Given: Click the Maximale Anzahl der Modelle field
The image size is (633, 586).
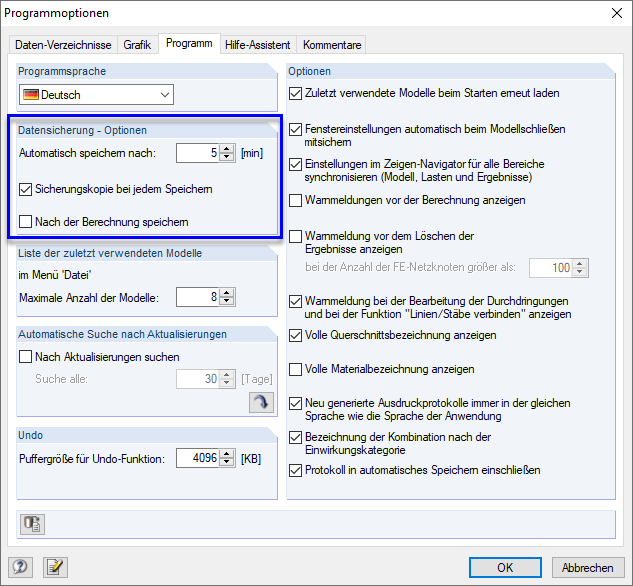Looking at the screenshot, I should [198, 297].
